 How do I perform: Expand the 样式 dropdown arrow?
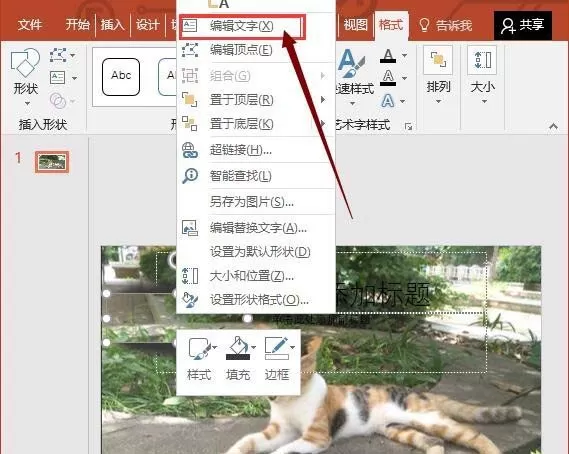click(215, 348)
